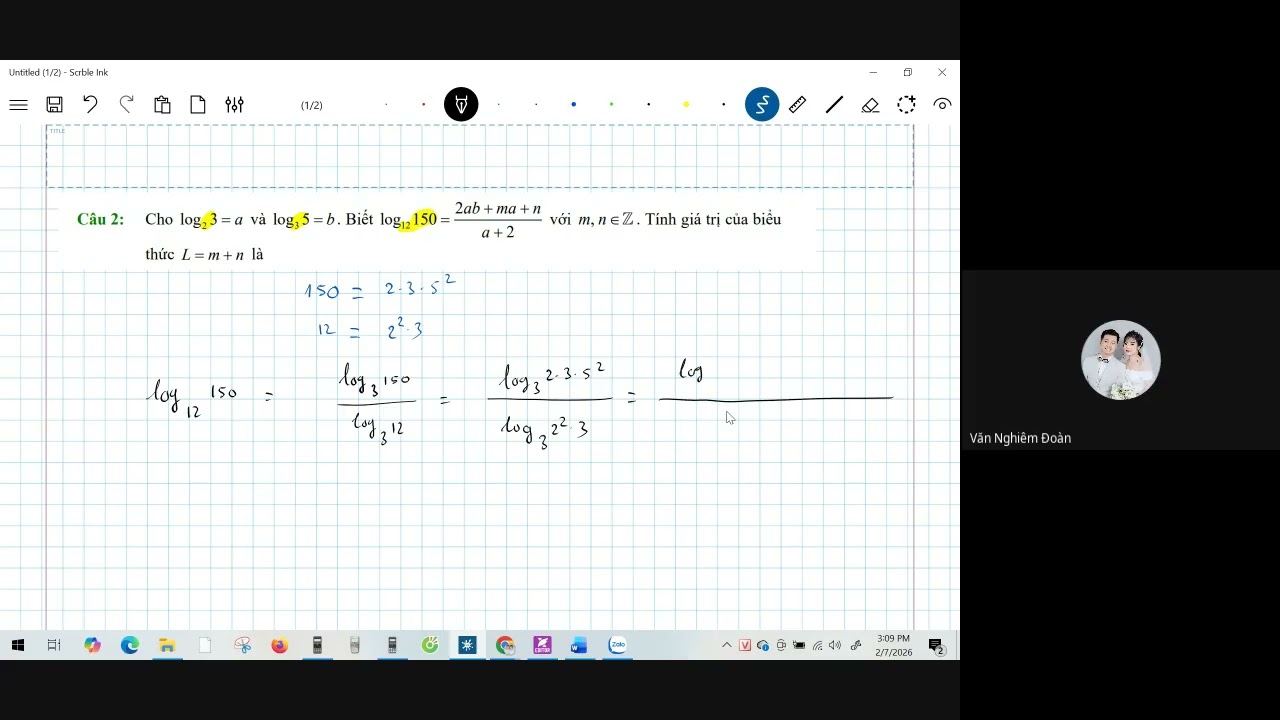The image size is (1280, 720).
Task: Toggle the eye view-mode icon
Action: (942, 104)
